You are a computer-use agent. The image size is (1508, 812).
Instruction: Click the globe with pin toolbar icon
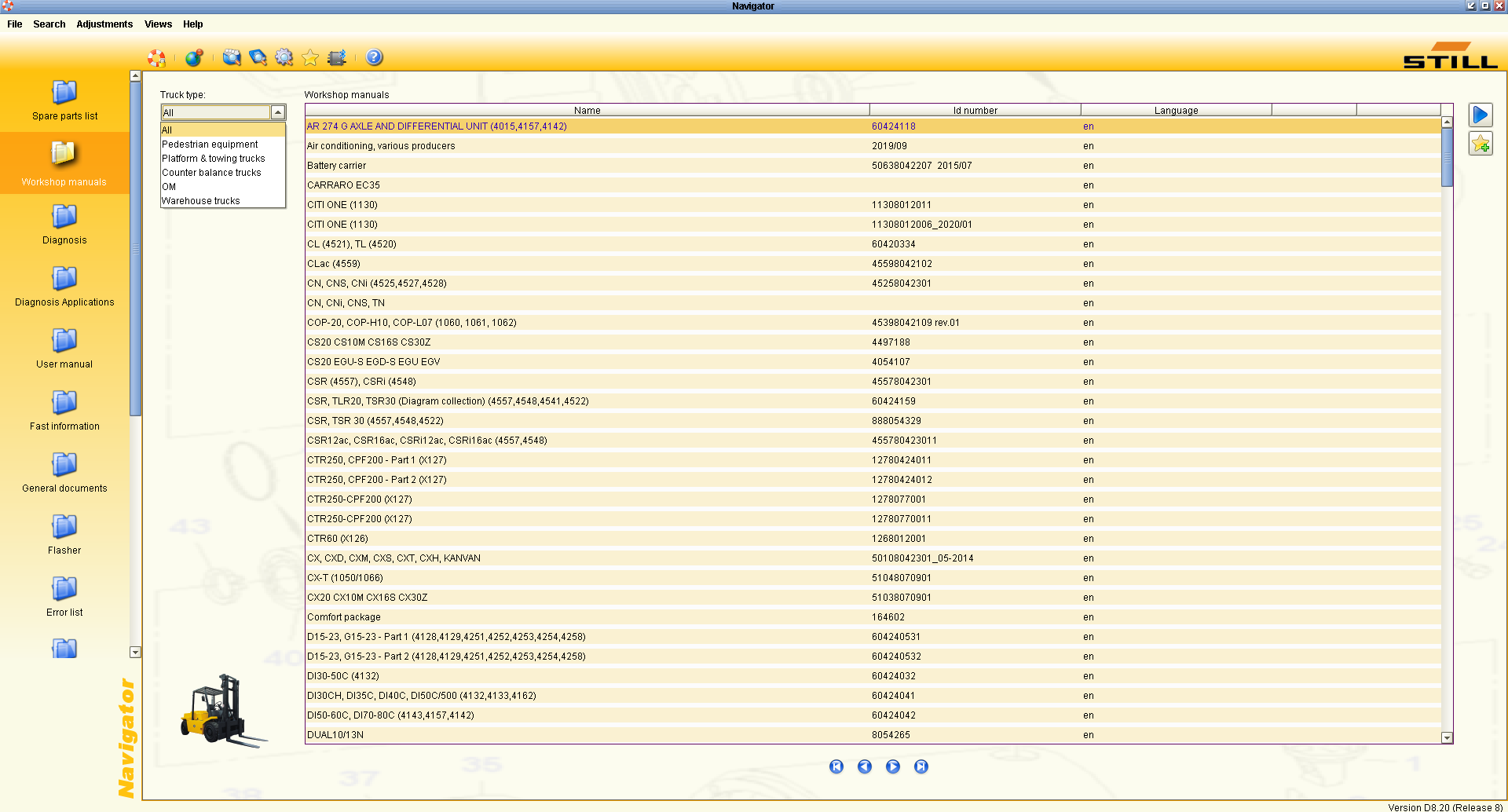[x=194, y=57]
